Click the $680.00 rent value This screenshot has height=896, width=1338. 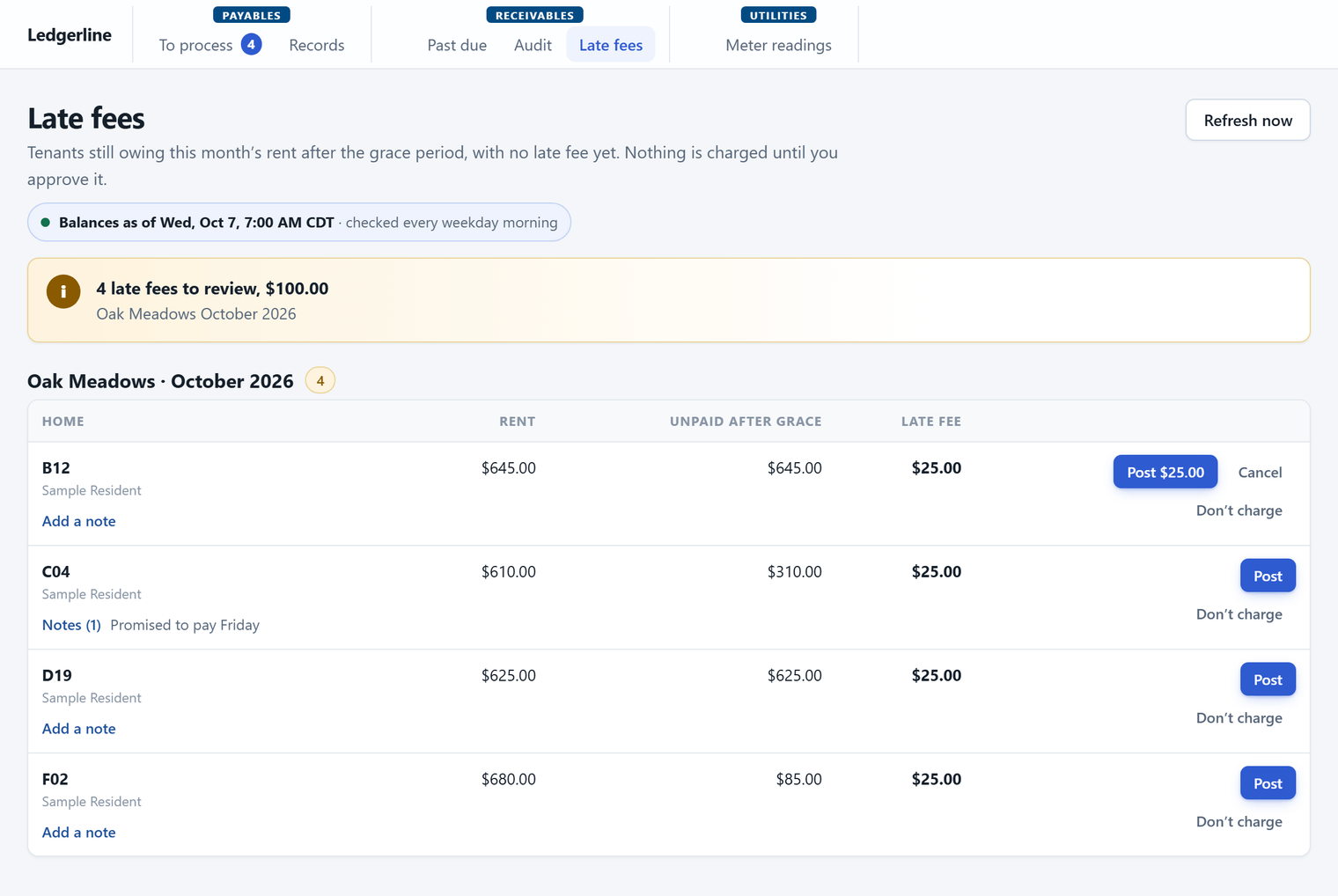(509, 780)
